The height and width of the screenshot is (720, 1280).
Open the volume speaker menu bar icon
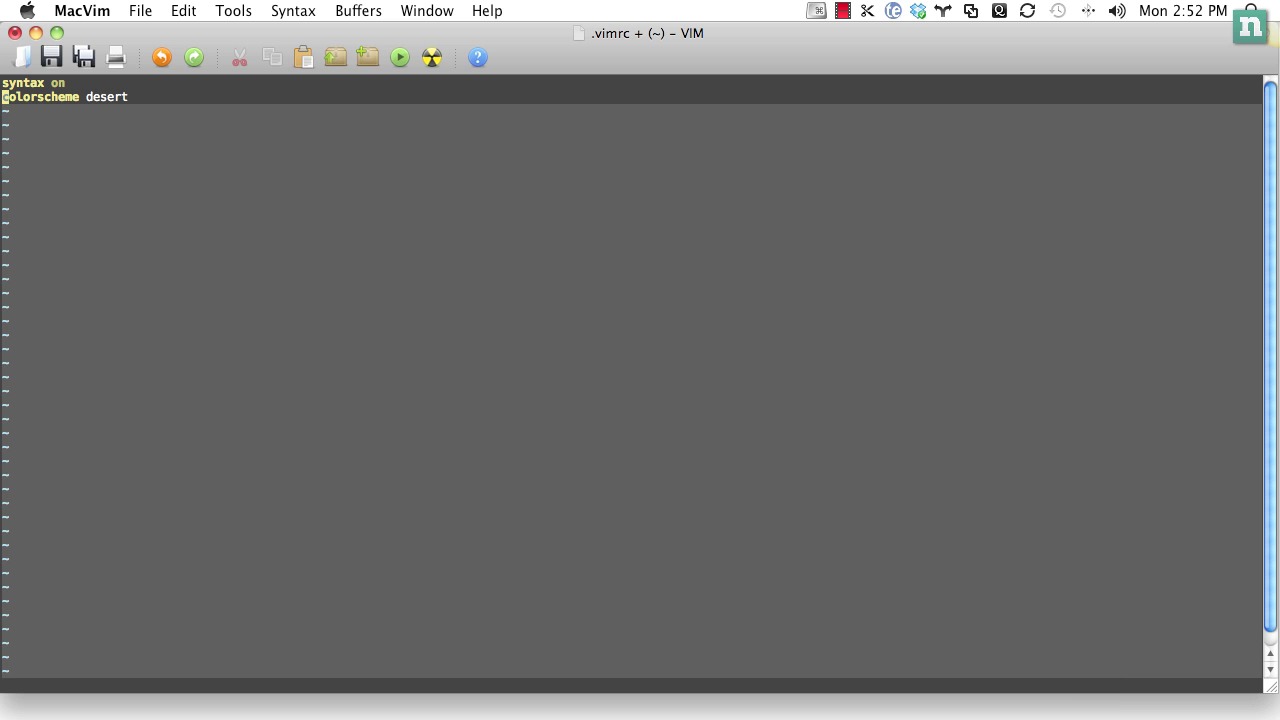click(1117, 11)
